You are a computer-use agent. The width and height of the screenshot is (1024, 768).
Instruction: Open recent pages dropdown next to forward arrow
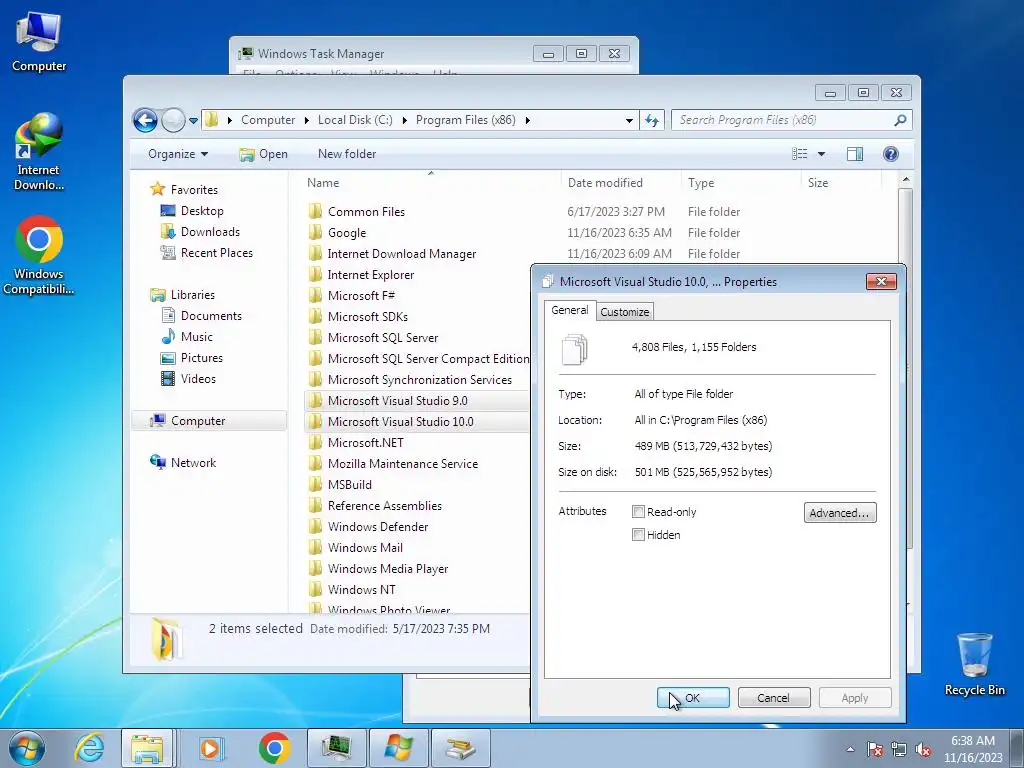(193, 121)
